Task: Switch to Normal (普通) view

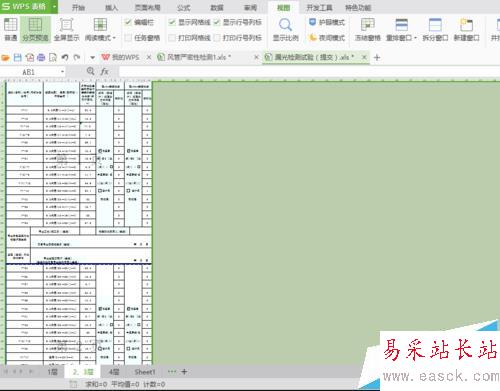Action: [x=10, y=29]
